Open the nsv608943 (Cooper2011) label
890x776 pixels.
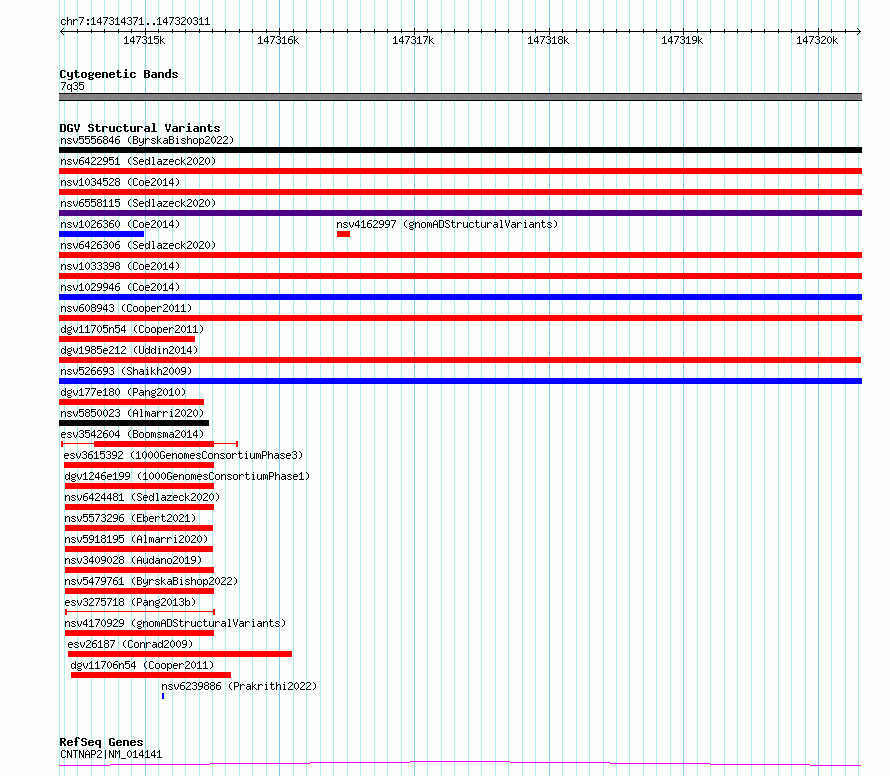pos(126,308)
